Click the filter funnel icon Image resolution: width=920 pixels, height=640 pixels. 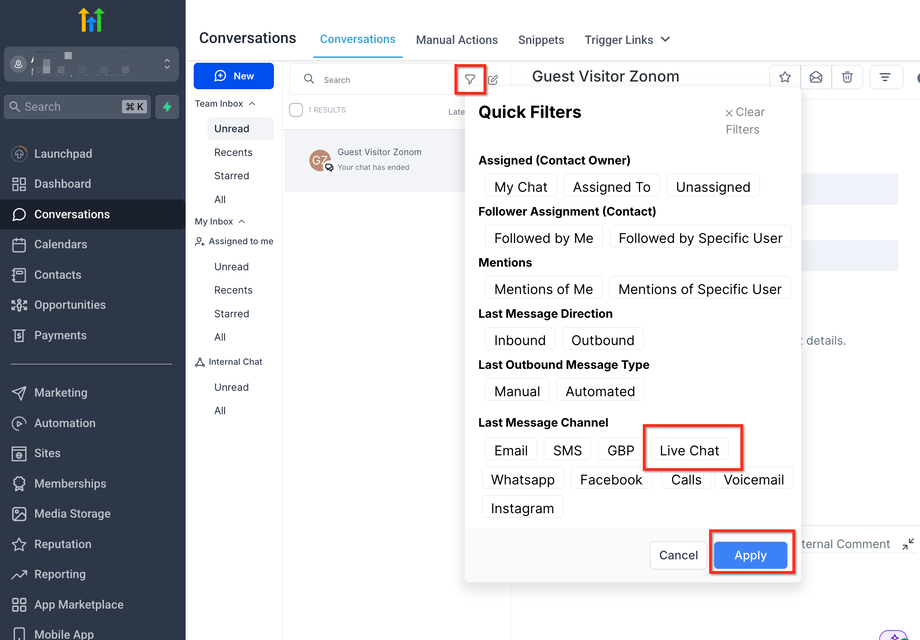coord(469,79)
